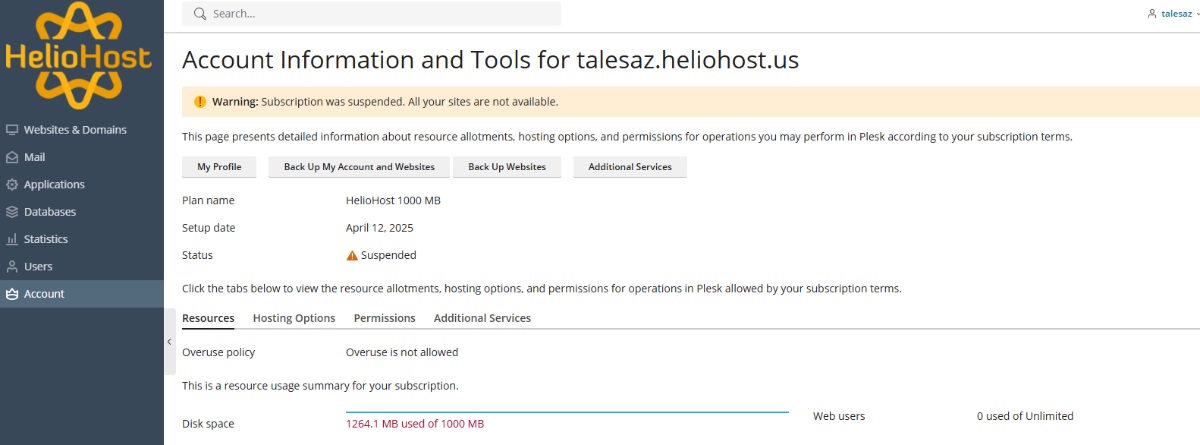1200x445 pixels.
Task: Click the Users person icon
Action: [x=12, y=267]
